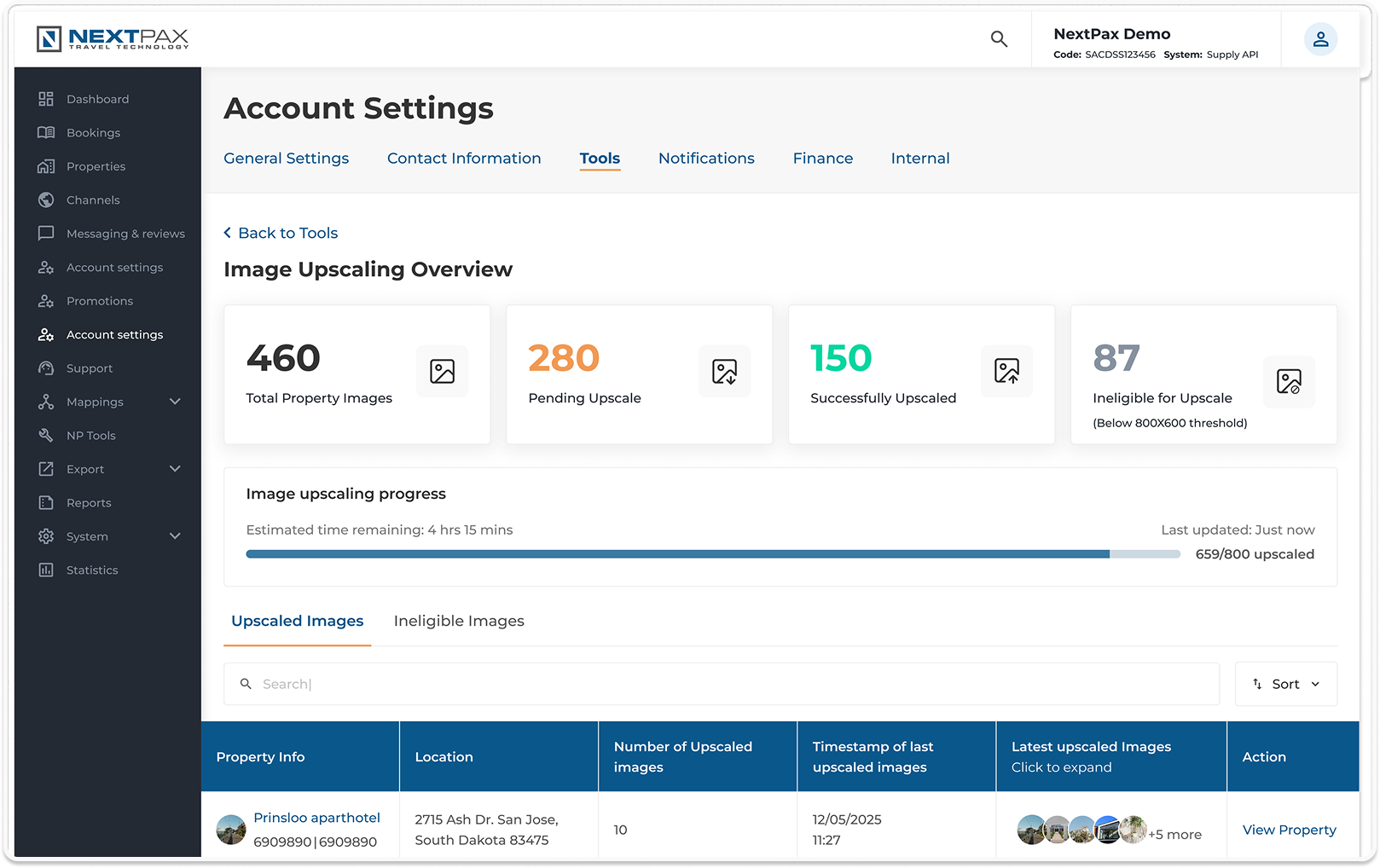Go back via Back to Tools link
The height and width of the screenshot is (868, 1380).
point(281,234)
